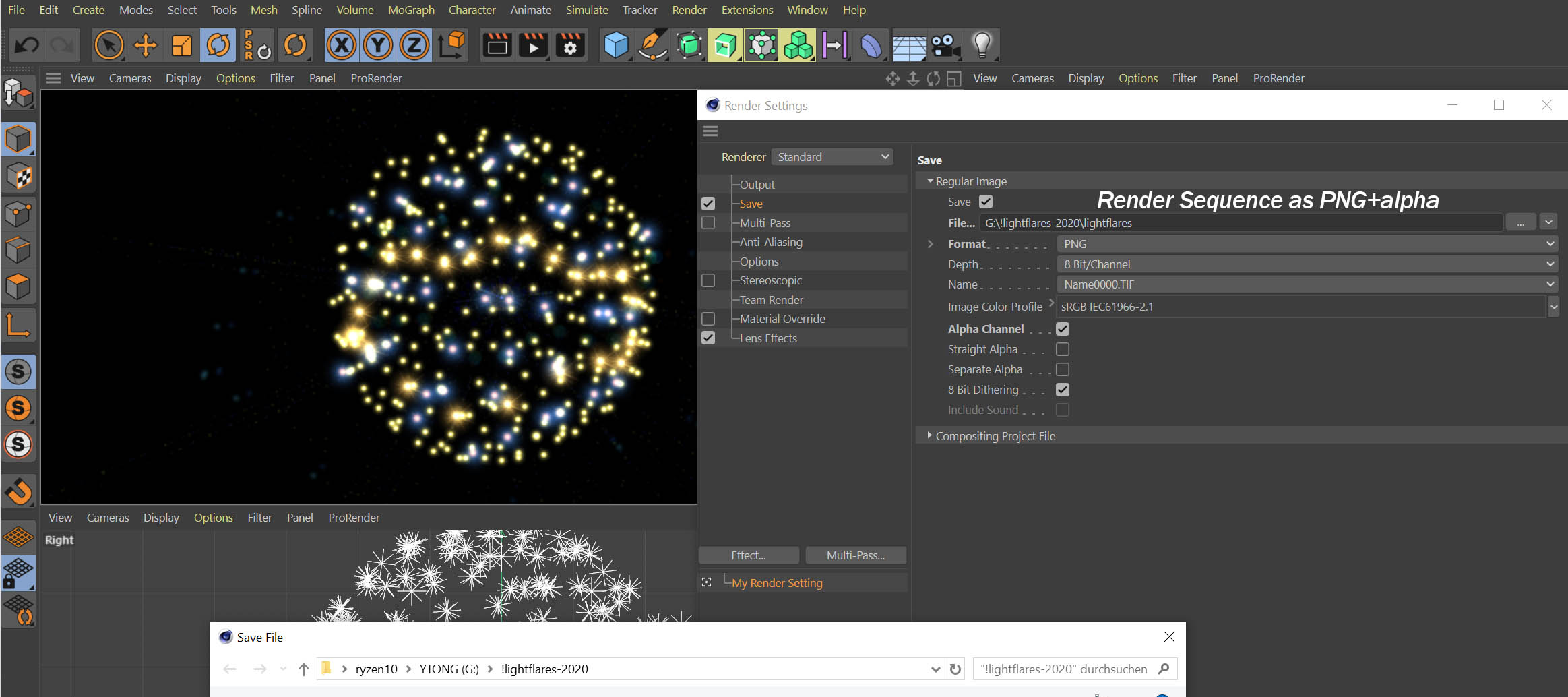Open Edit Render Settings gear clapperboard icon
Image resolution: width=1568 pixels, height=697 pixels.
[x=570, y=46]
